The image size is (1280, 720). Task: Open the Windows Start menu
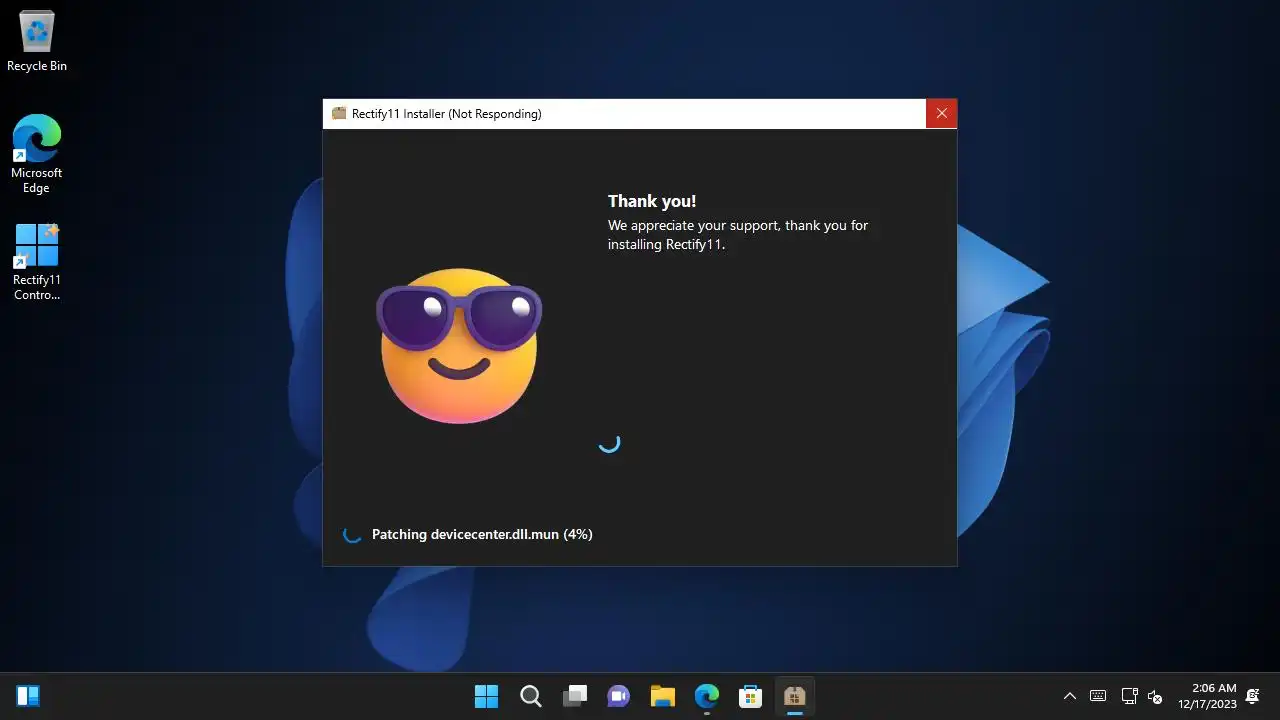click(x=487, y=696)
